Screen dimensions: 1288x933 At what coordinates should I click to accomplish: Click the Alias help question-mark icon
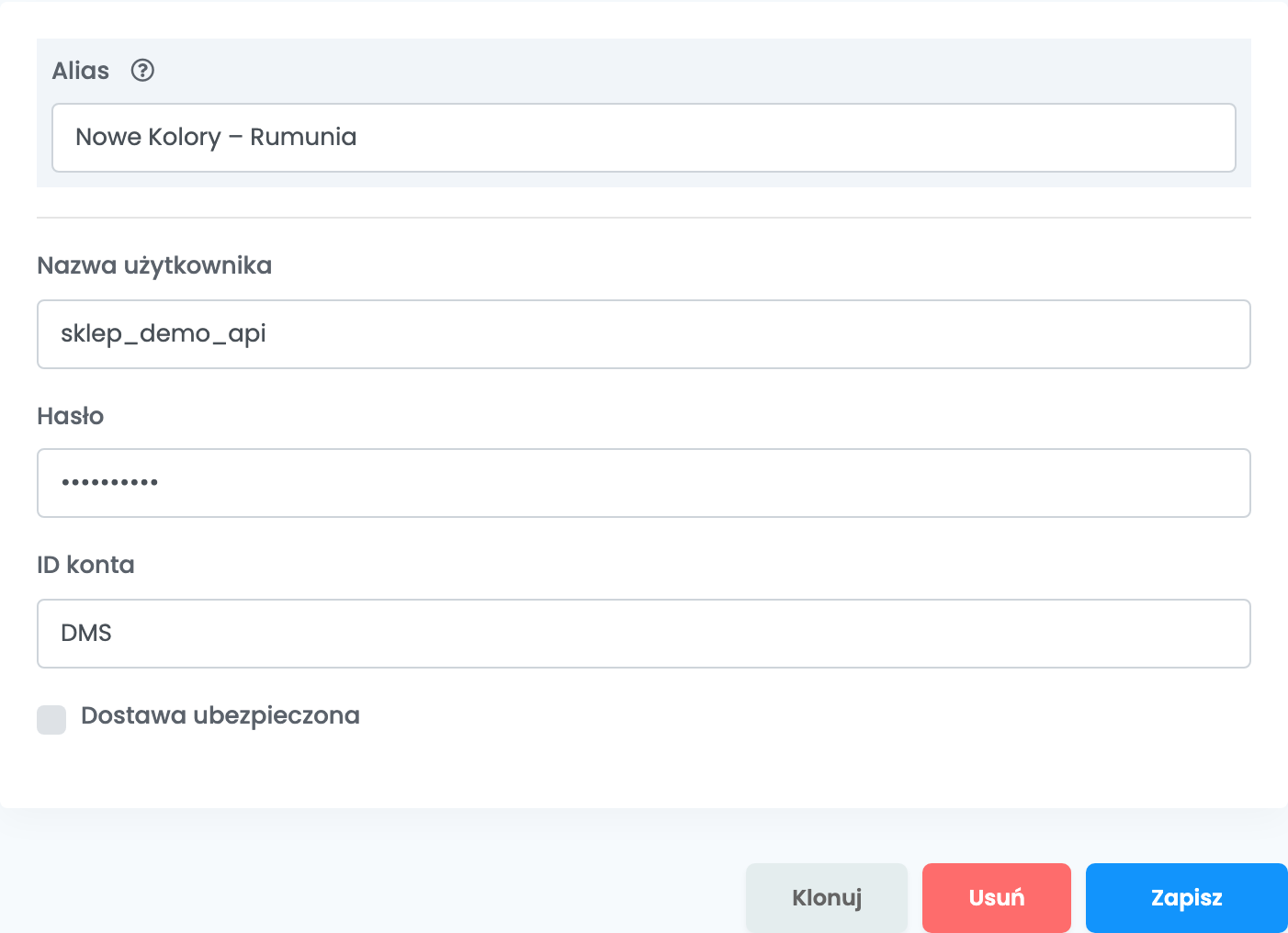point(142,71)
